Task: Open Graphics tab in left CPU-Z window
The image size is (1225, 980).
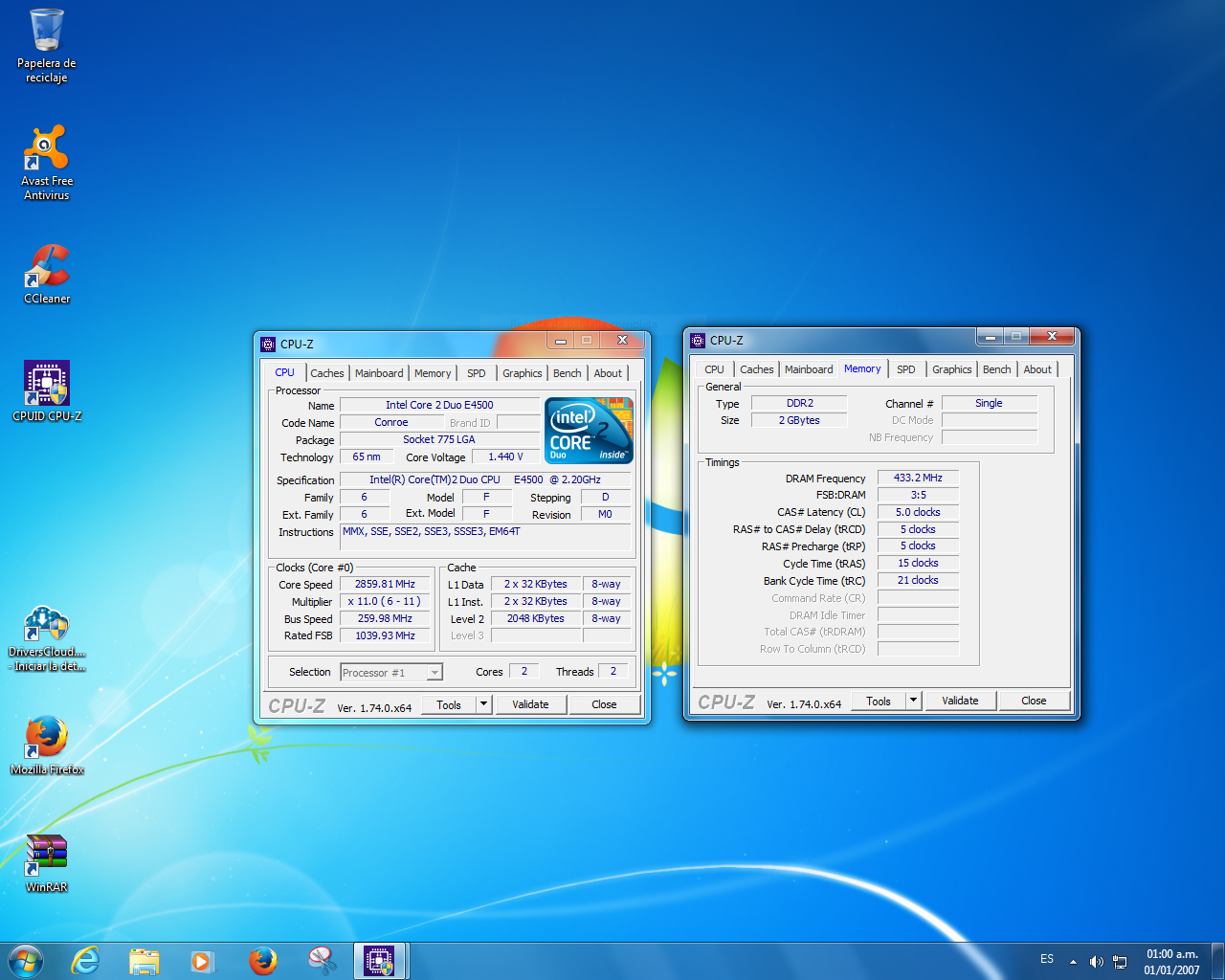Action: coord(523,373)
